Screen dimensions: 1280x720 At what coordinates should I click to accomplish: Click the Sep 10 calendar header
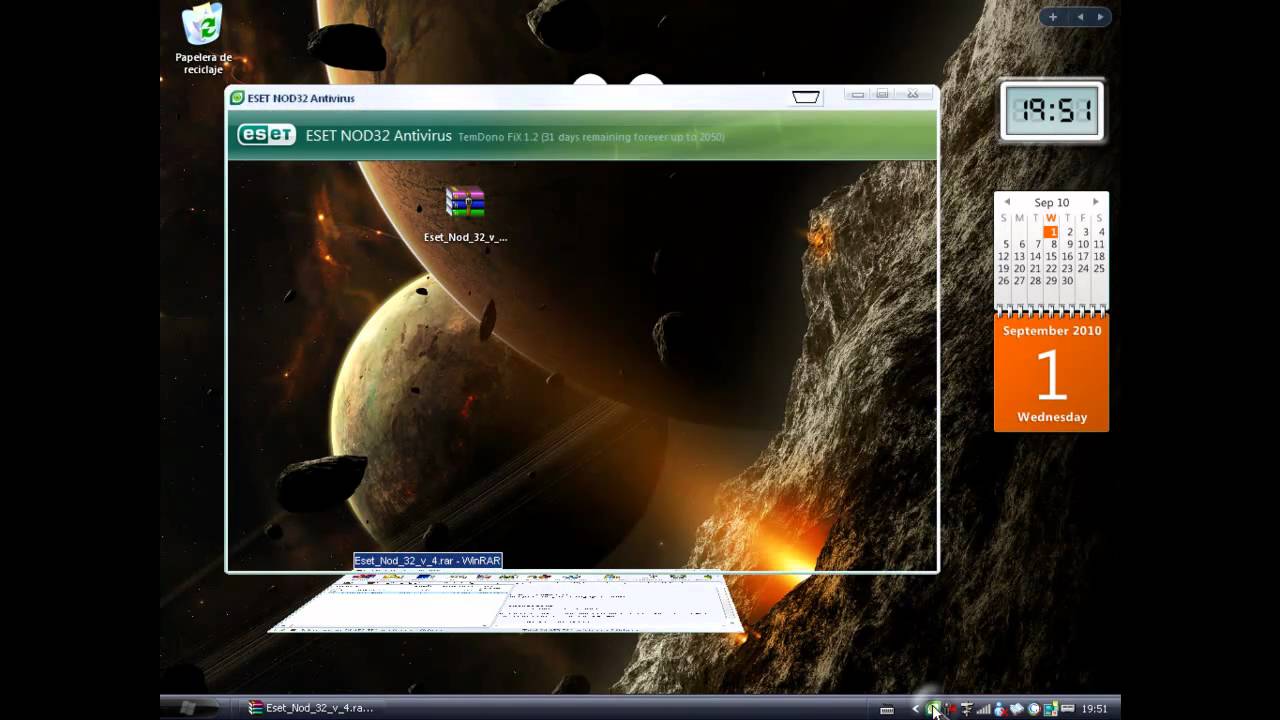(1051, 202)
